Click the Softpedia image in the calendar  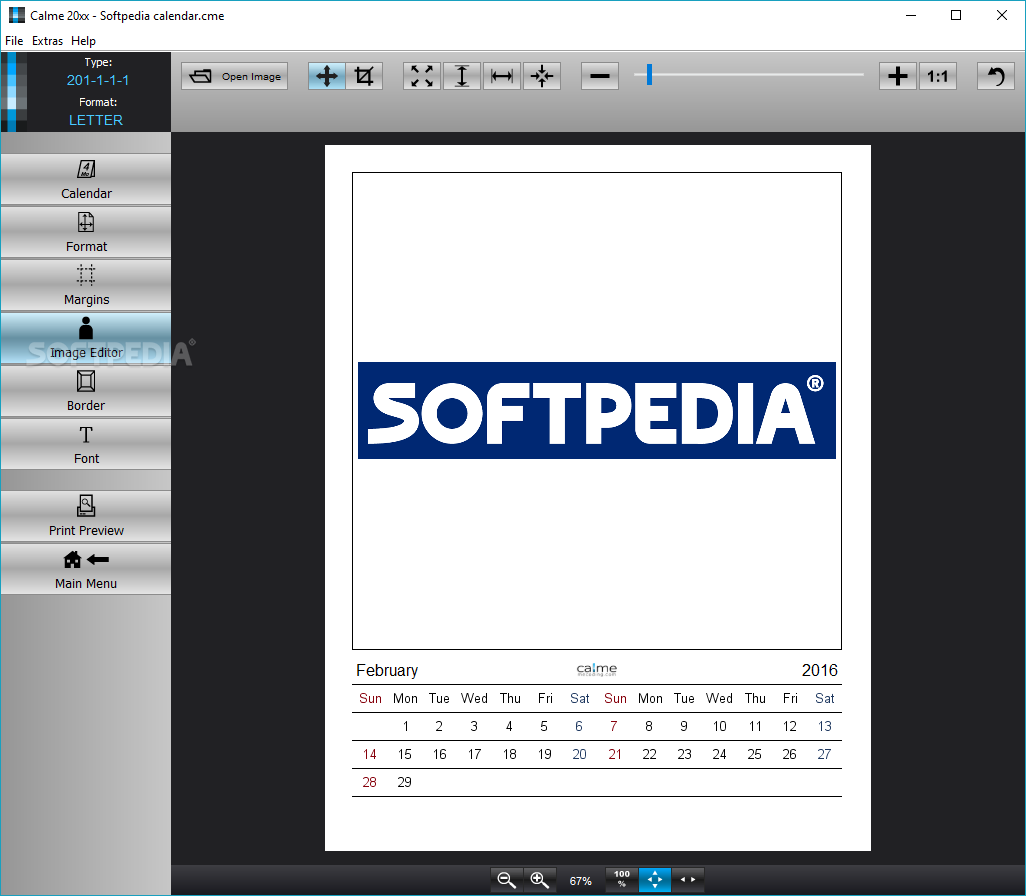pos(597,410)
